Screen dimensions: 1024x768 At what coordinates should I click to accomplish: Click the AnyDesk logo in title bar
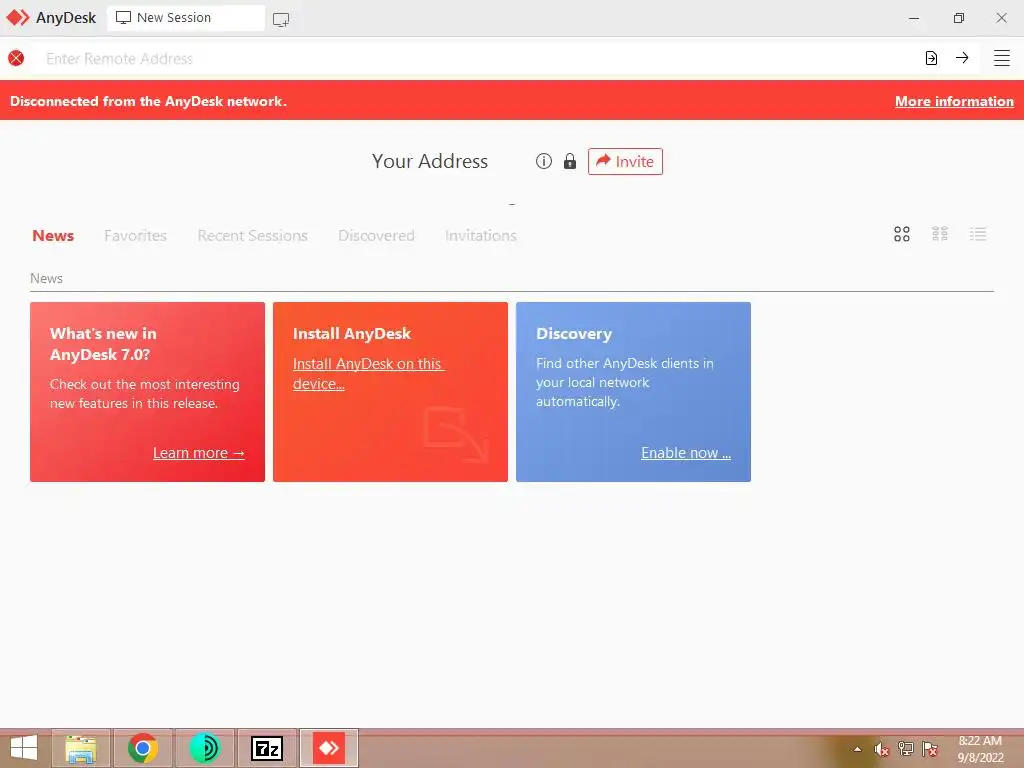coord(18,18)
